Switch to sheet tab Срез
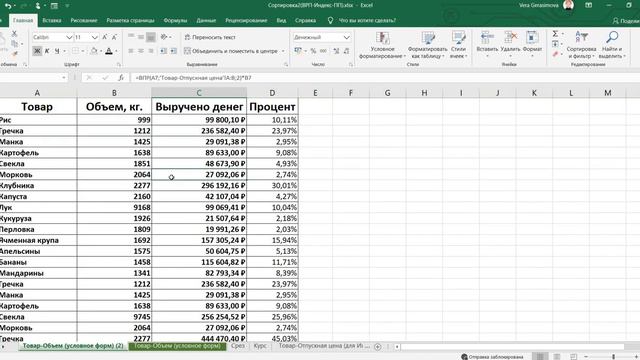640x360 pixels. click(238, 346)
